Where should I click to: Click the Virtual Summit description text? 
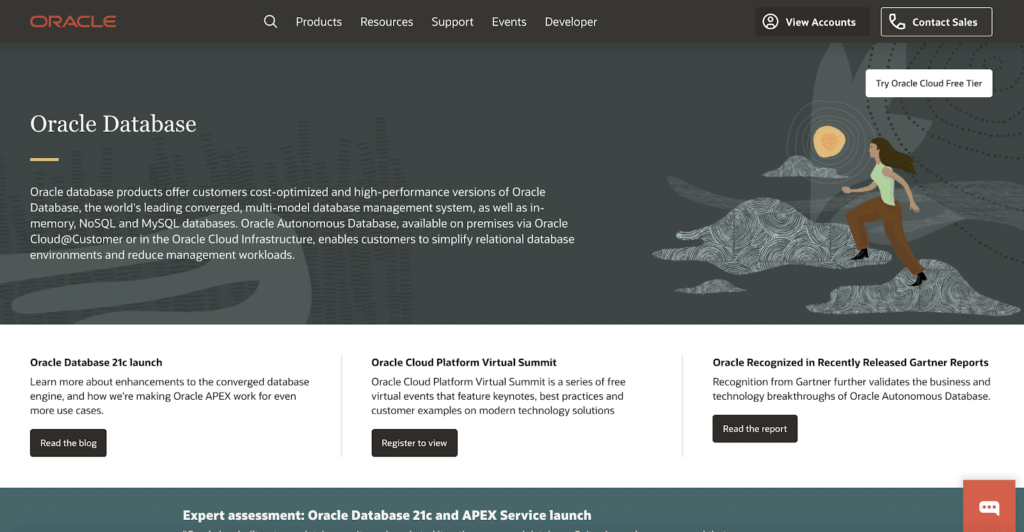click(498, 396)
